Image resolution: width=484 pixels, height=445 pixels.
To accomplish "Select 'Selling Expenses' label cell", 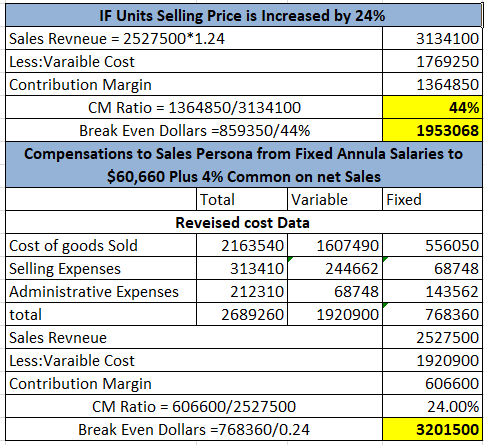I will [101, 268].
